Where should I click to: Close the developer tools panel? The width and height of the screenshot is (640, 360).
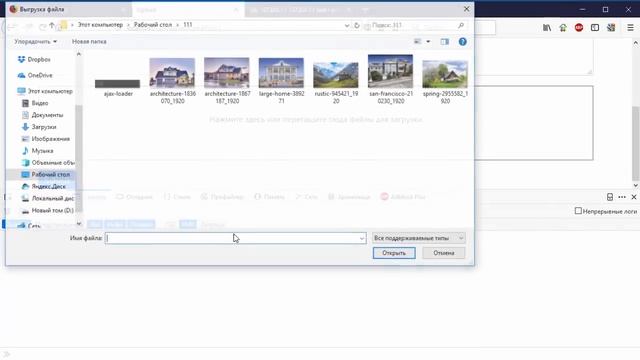(x=634, y=197)
